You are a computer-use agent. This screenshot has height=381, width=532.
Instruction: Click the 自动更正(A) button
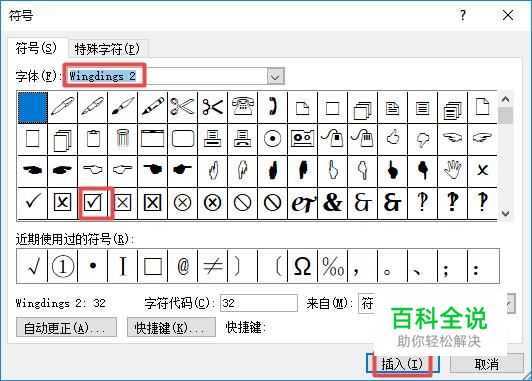pyautogui.click(x=66, y=327)
